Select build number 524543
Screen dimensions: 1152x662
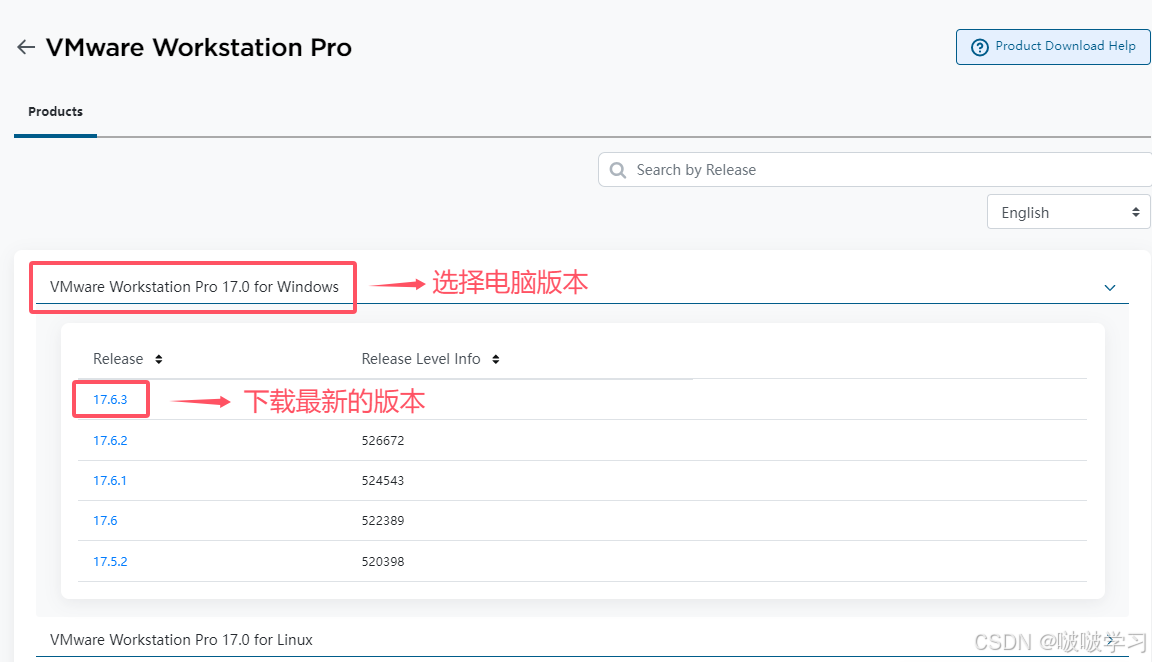coord(383,481)
